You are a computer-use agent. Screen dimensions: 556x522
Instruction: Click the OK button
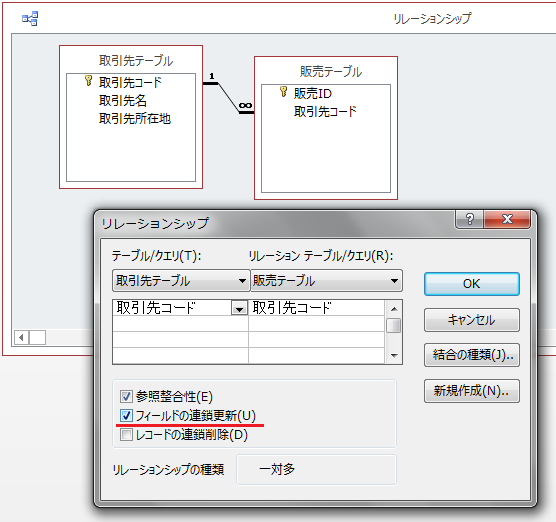point(472,284)
